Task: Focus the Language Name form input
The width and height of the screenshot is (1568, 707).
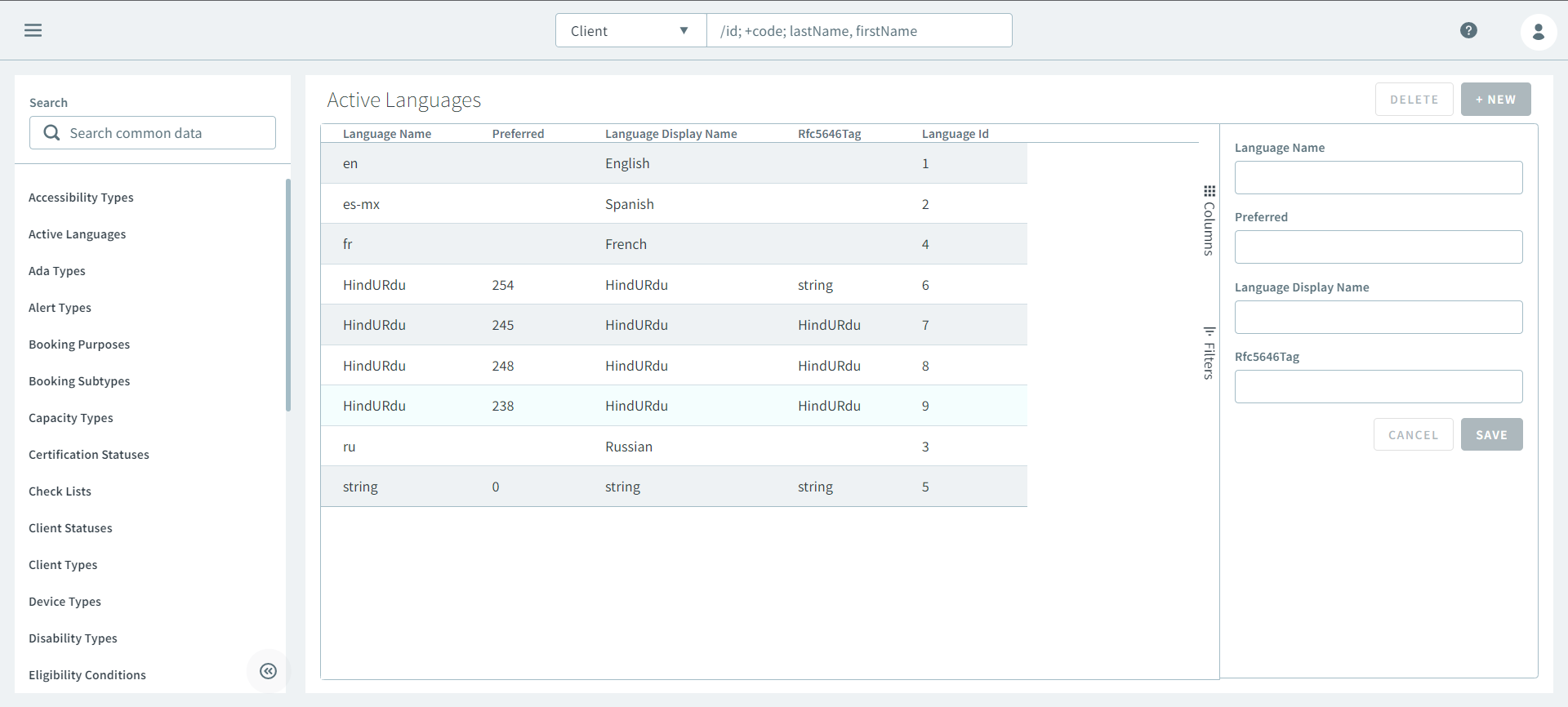Action: 1379,177
